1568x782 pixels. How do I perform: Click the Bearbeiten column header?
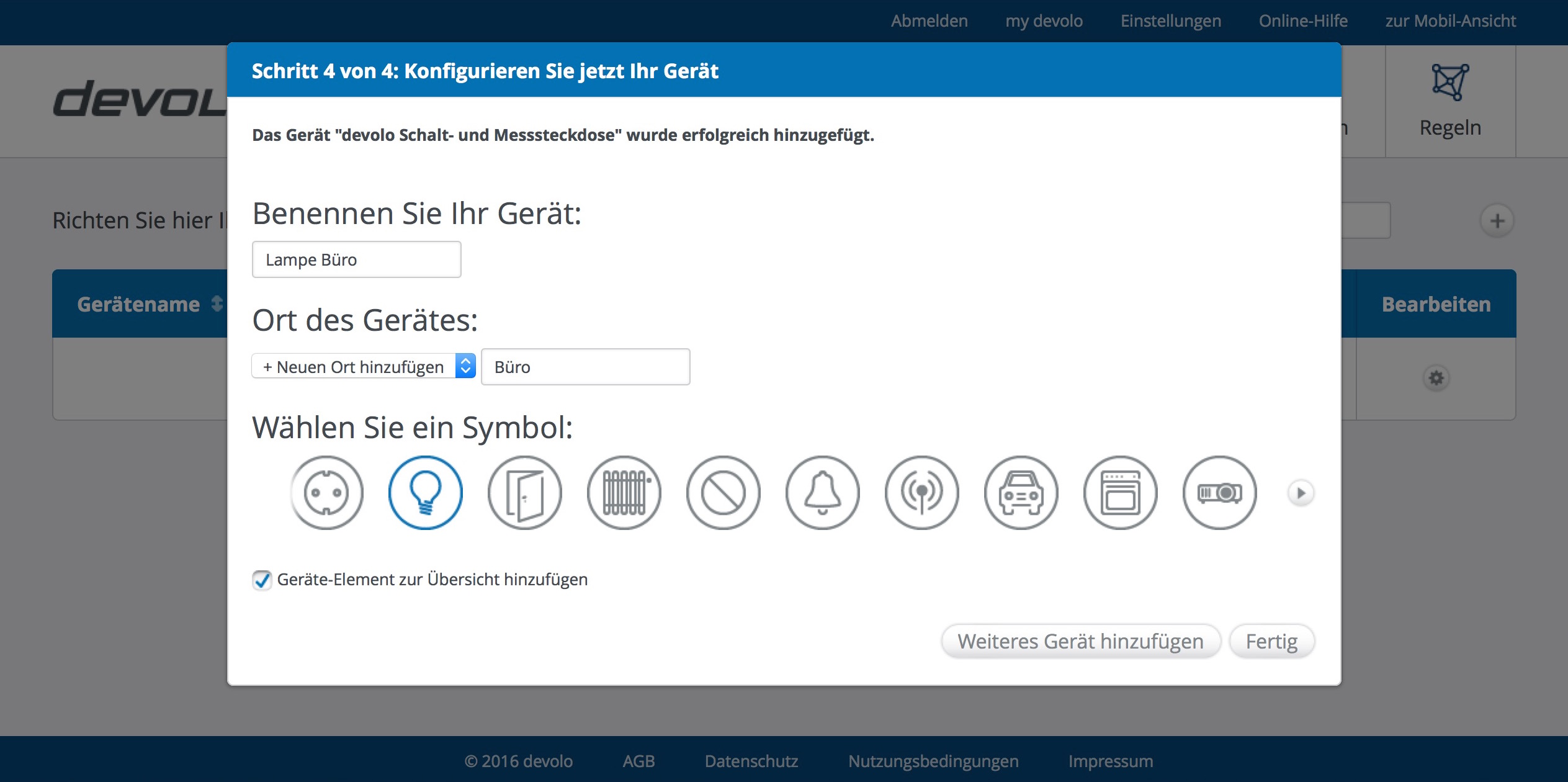[x=1436, y=304]
